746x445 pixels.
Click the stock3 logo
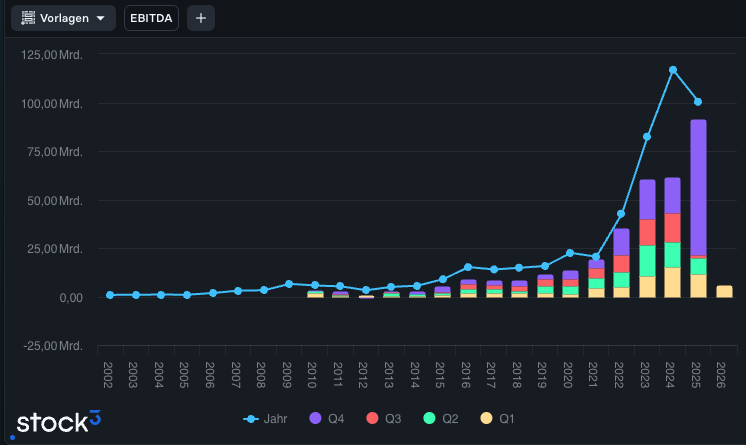[59, 422]
